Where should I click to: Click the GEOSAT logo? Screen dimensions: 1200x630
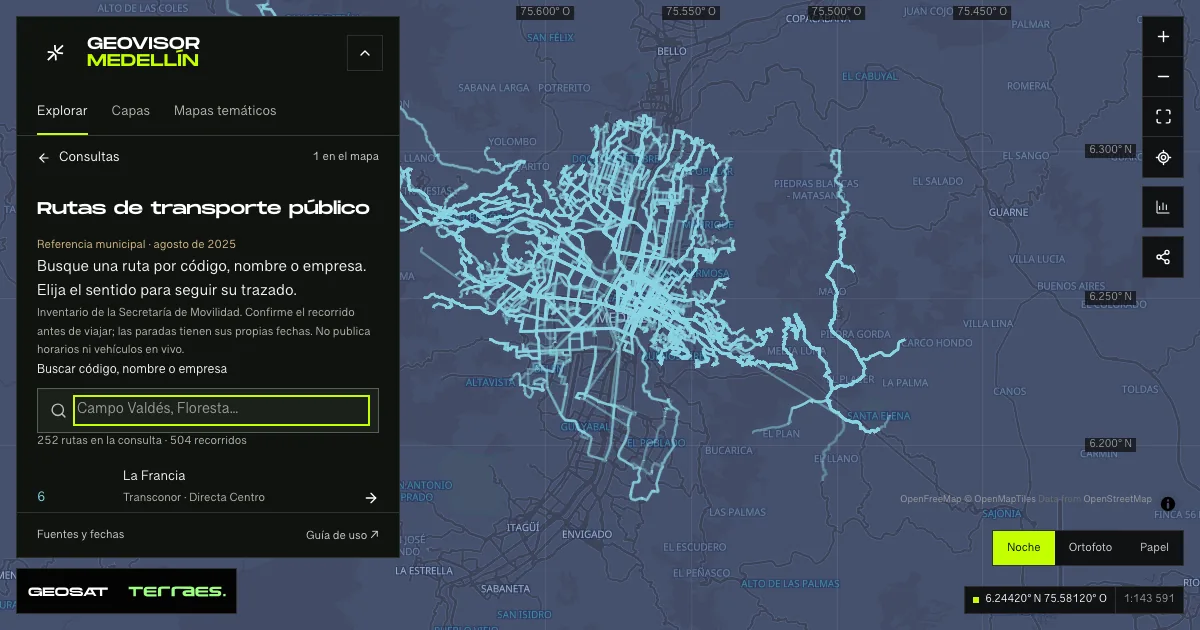click(68, 591)
